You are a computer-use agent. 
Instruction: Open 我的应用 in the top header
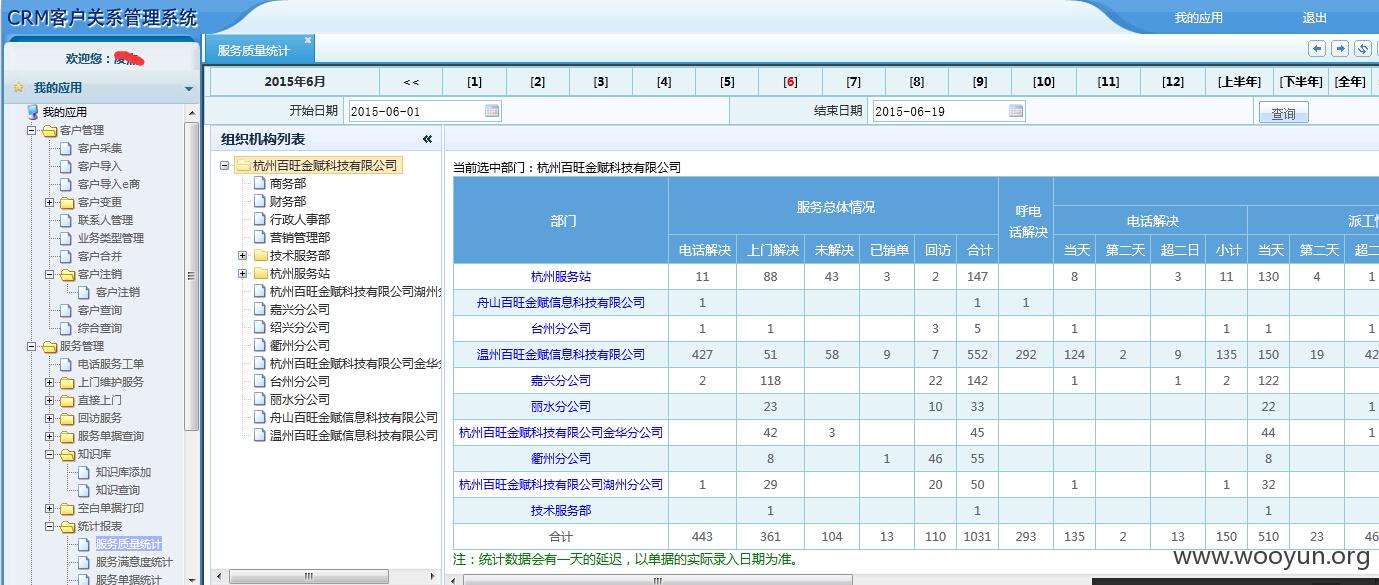tap(1198, 18)
